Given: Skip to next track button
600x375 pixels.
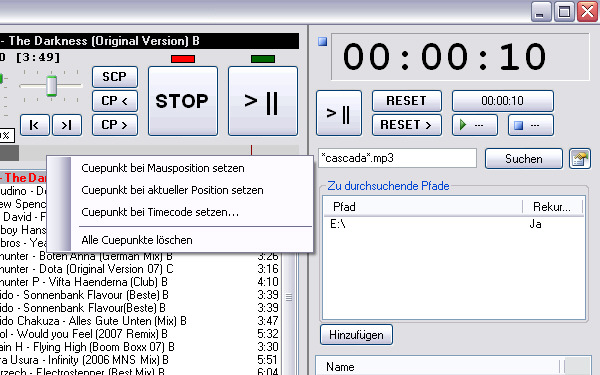Looking at the screenshot, I should (67, 125).
